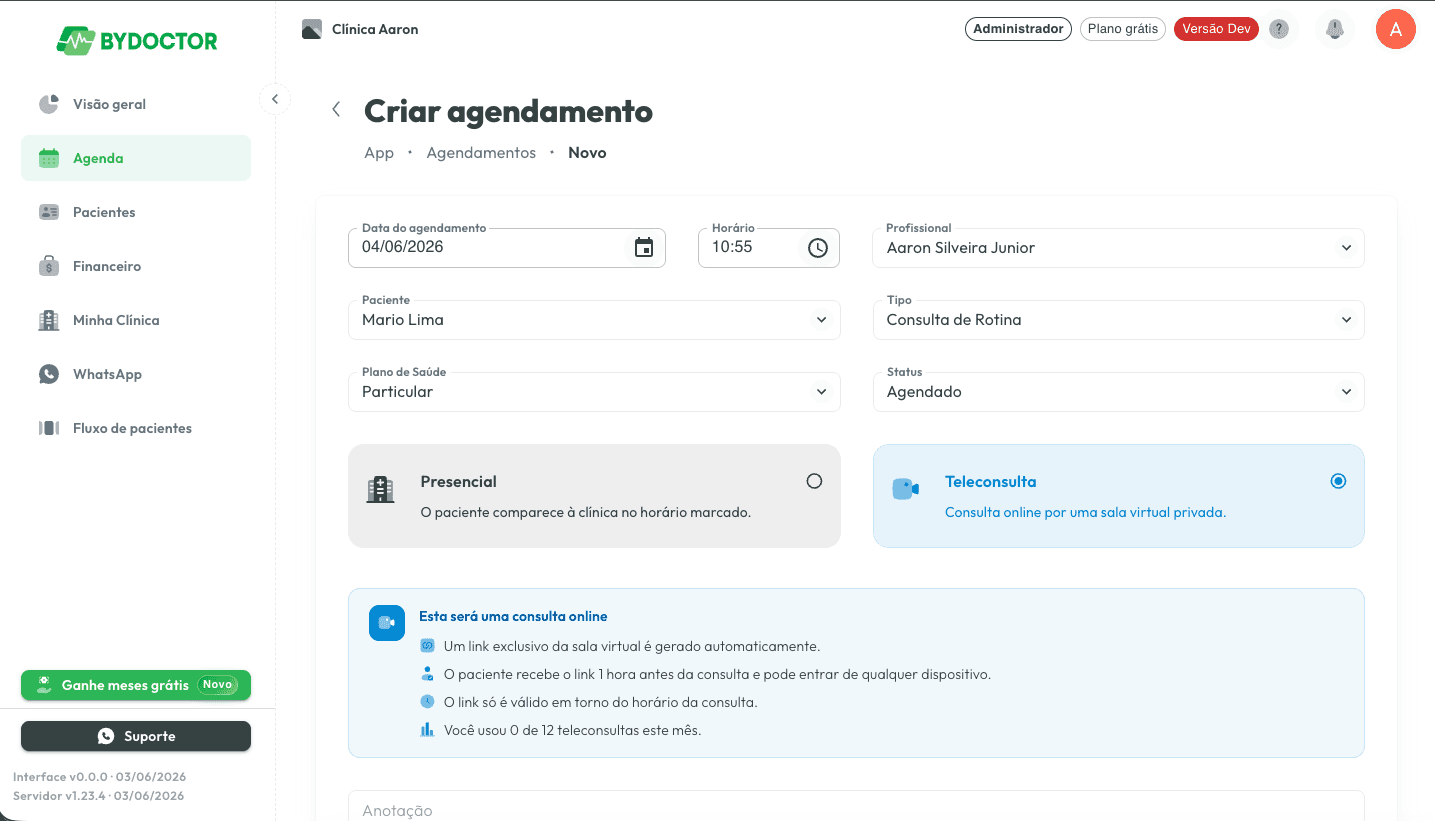Click the Plano grátis badge
1435x821 pixels.
click(1123, 29)
